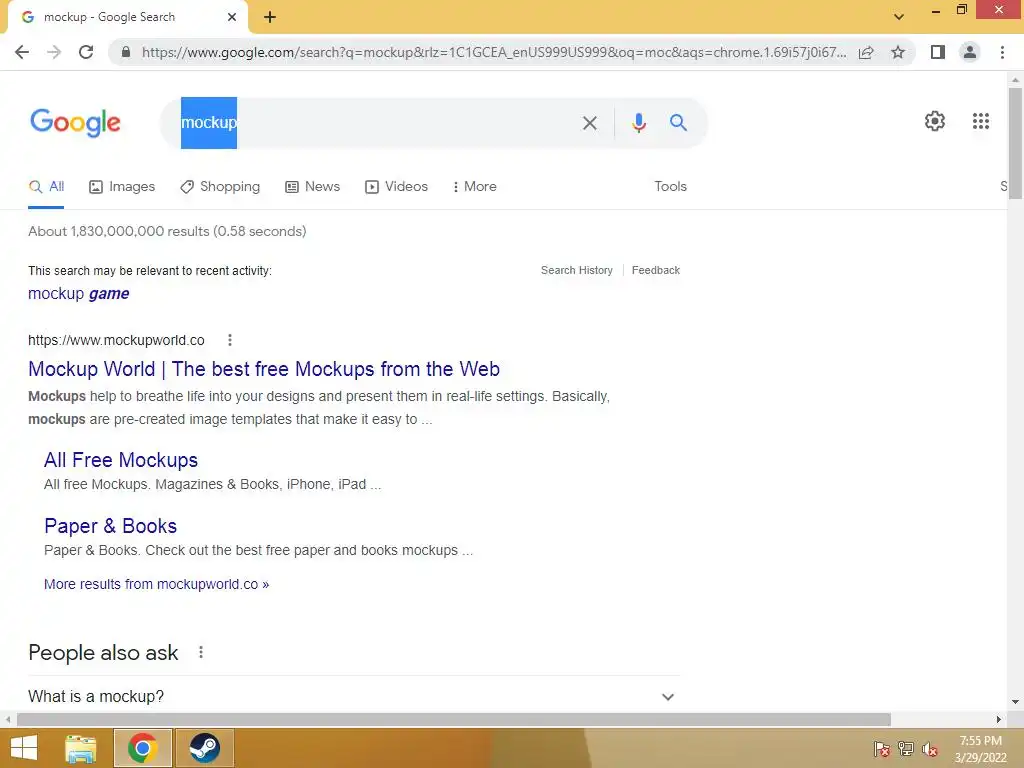Click the "About 1,830,000,000 results" text
Image resolution: width=1024 pixels, height=768 pixels.
tap(167, 231)
